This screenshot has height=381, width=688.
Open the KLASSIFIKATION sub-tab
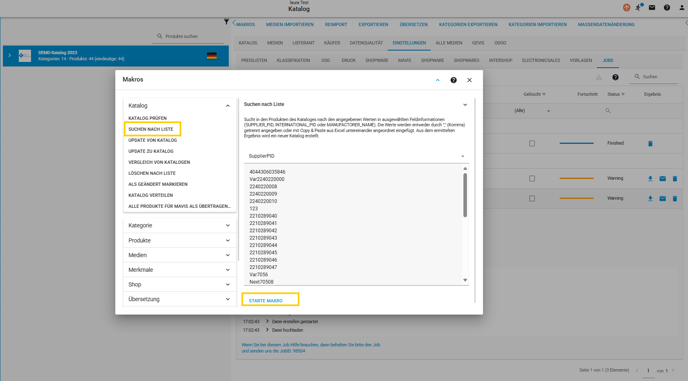pos(293,61)
